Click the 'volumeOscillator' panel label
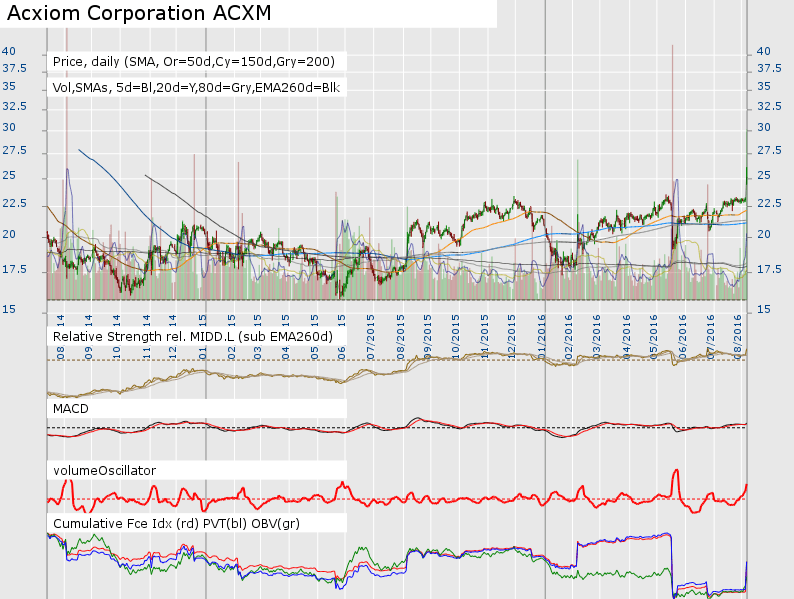Image resolution: width=794 pixels, height=599 pixels. coord(104,470)
